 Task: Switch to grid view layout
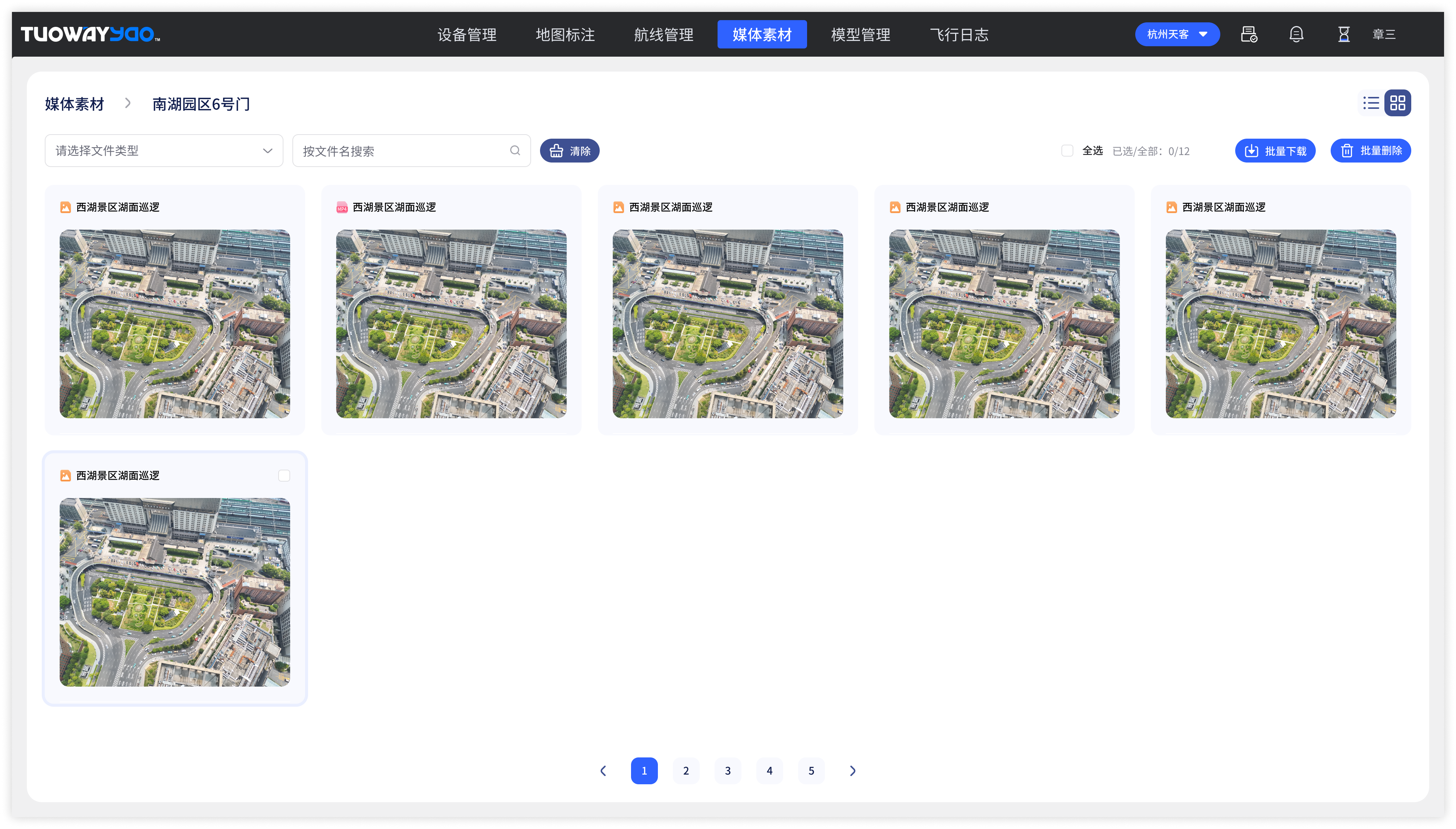tap(1397, 103)
